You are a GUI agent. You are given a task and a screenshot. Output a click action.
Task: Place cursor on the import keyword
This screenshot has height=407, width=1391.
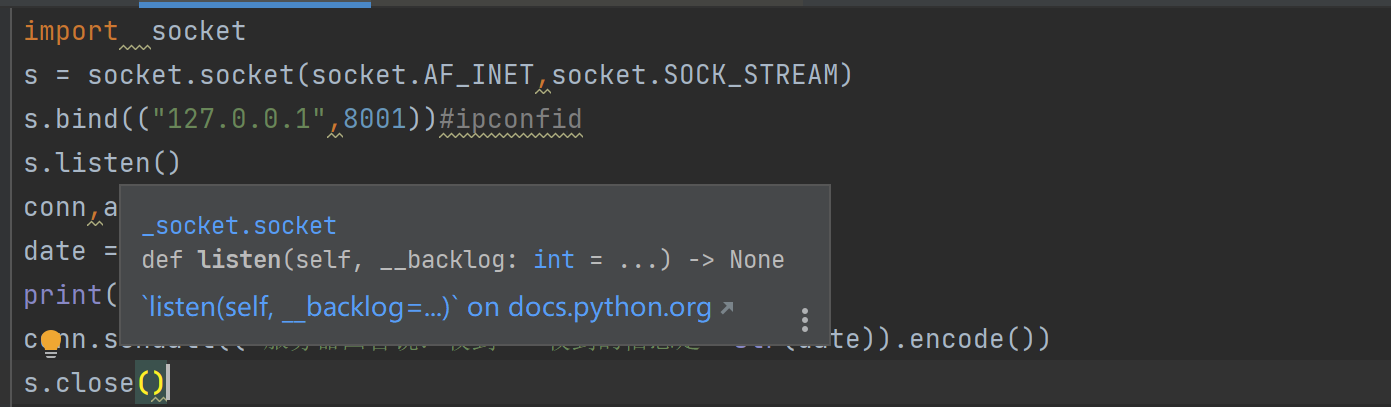point(70,31)
